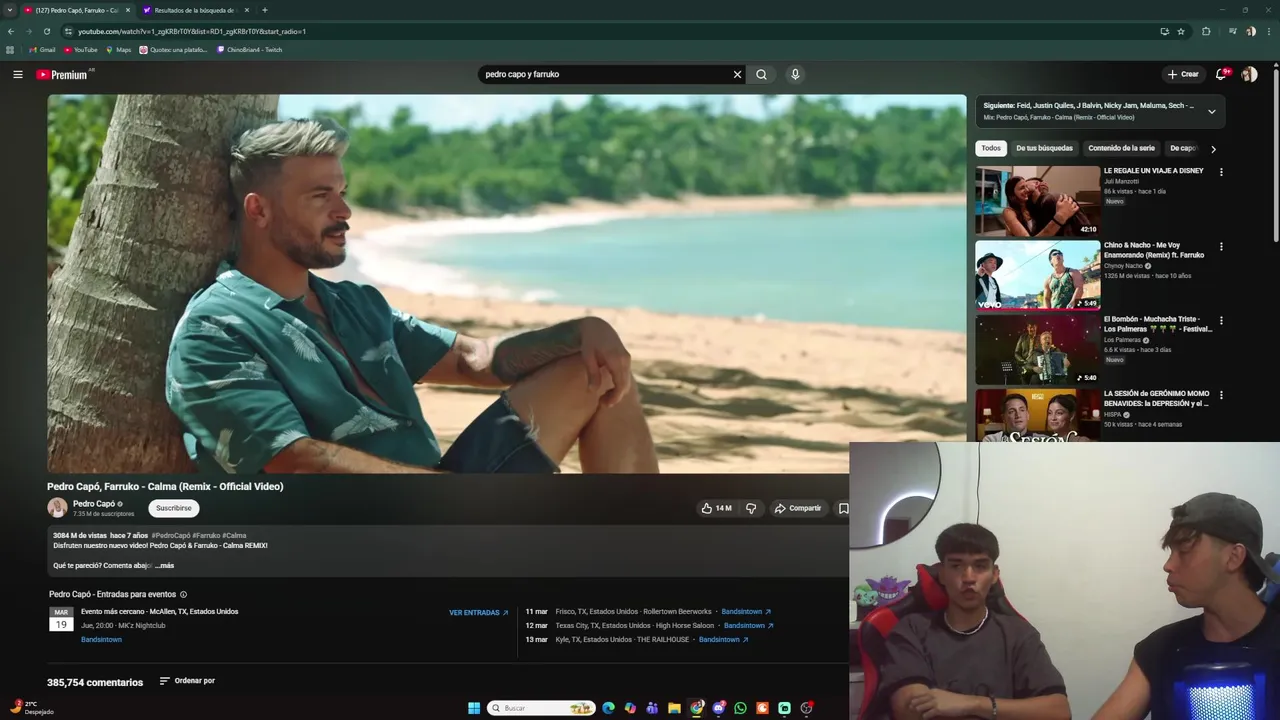The height and width of the screenshot is (720, 1280).
Task: Subscribe to Pedro Capó with Suscribirse
Action: pos(173,508)
